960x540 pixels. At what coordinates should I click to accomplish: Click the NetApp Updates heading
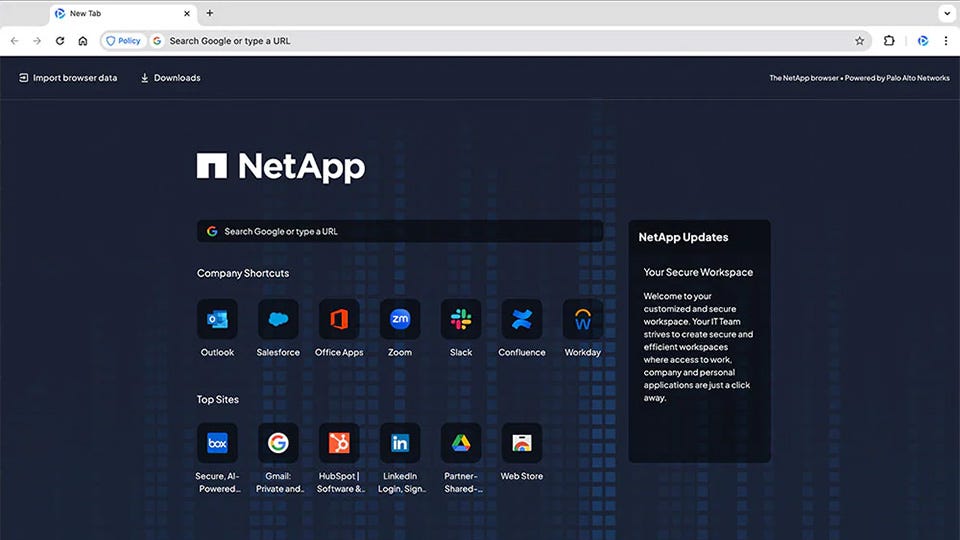[683, 237]
